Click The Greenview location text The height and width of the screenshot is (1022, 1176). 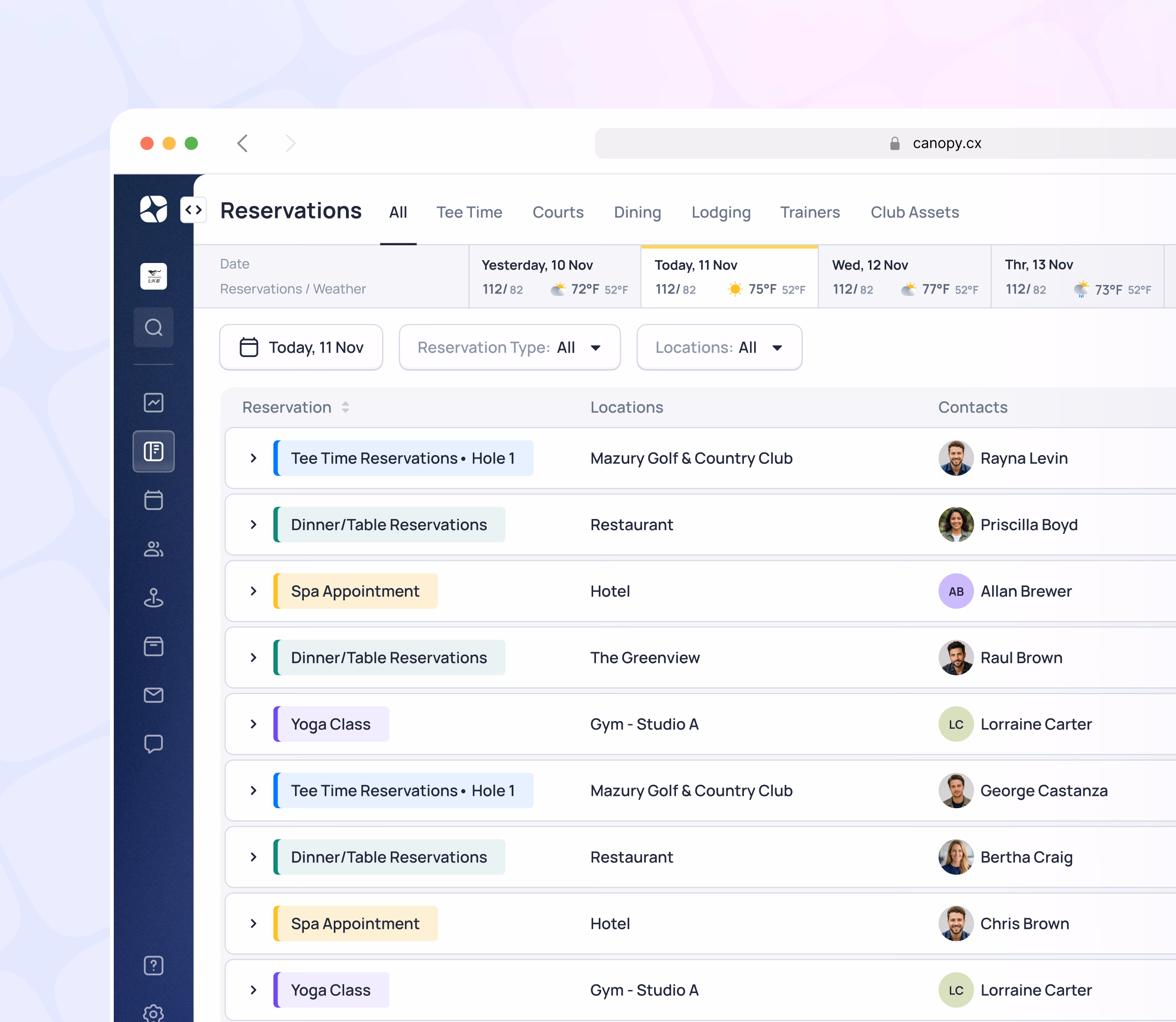pos(645,657)
